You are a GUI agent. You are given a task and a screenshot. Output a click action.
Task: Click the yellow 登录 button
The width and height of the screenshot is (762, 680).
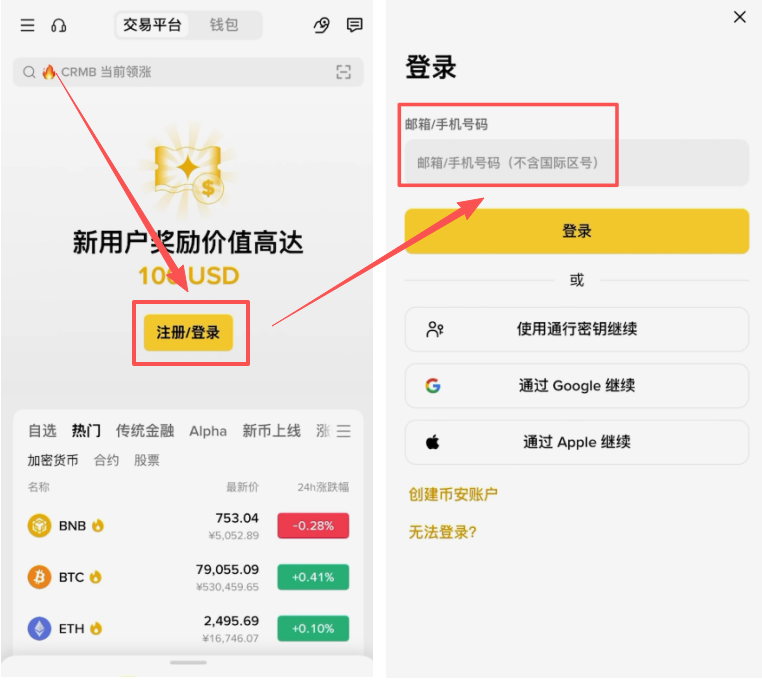point(577,231)
